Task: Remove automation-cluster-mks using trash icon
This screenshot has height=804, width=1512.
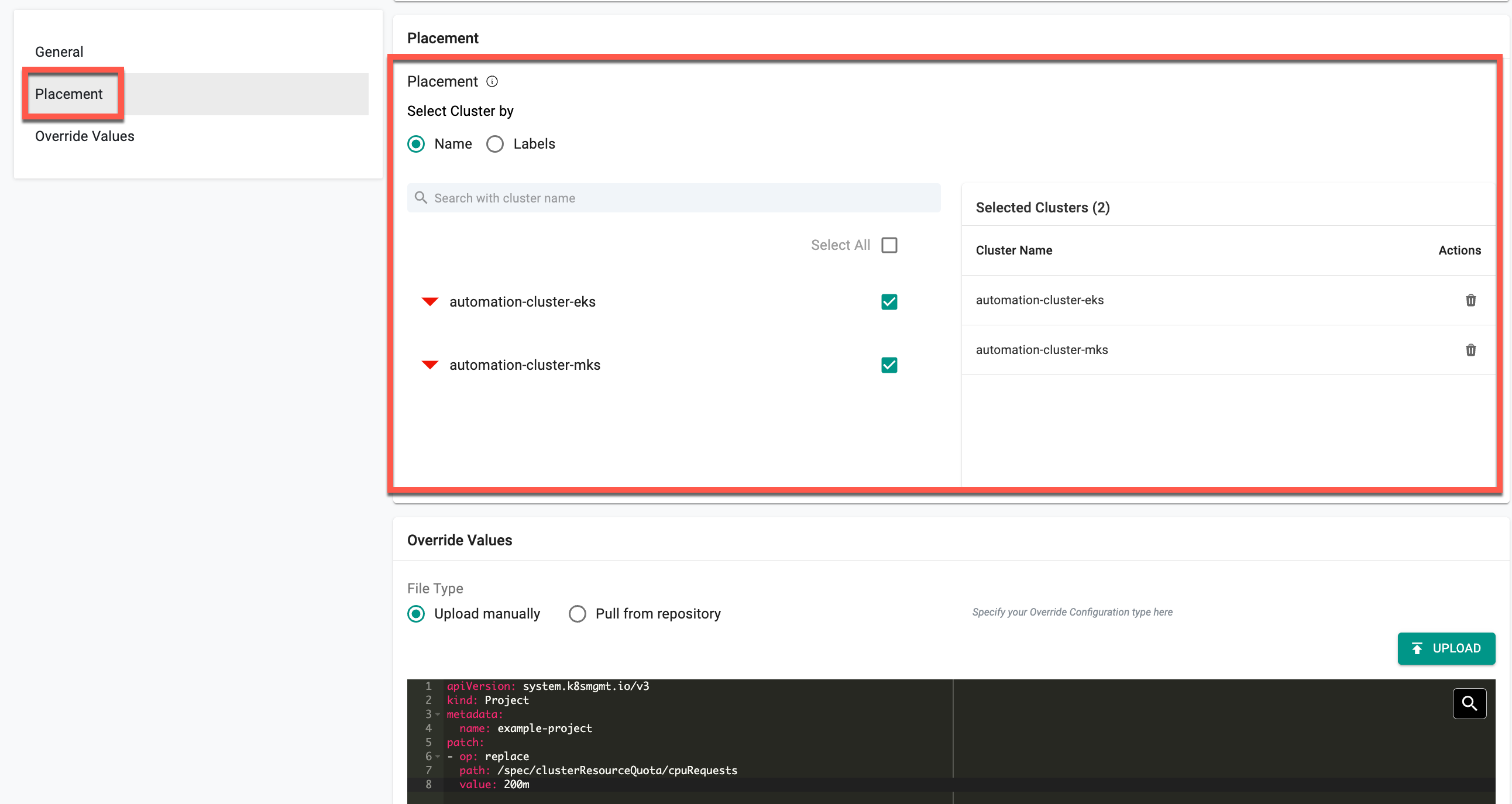Action: click(1470, 351)
